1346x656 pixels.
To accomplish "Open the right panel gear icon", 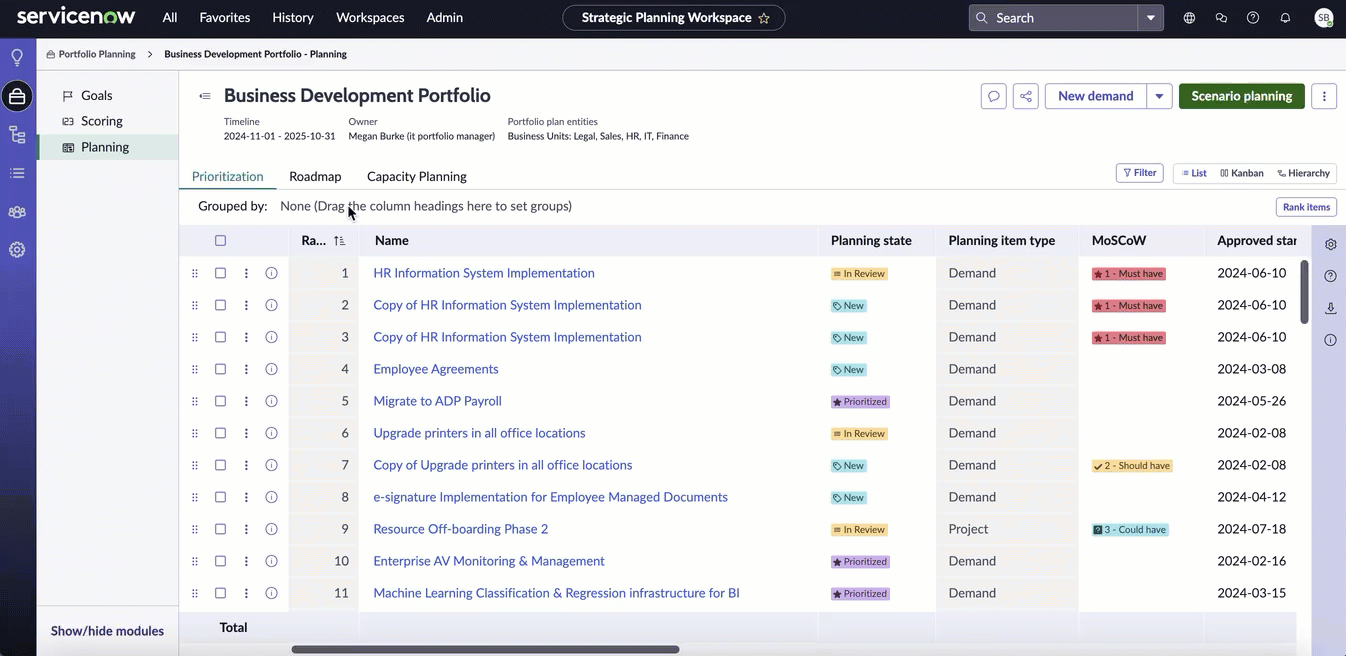I will pos(1330,245).
